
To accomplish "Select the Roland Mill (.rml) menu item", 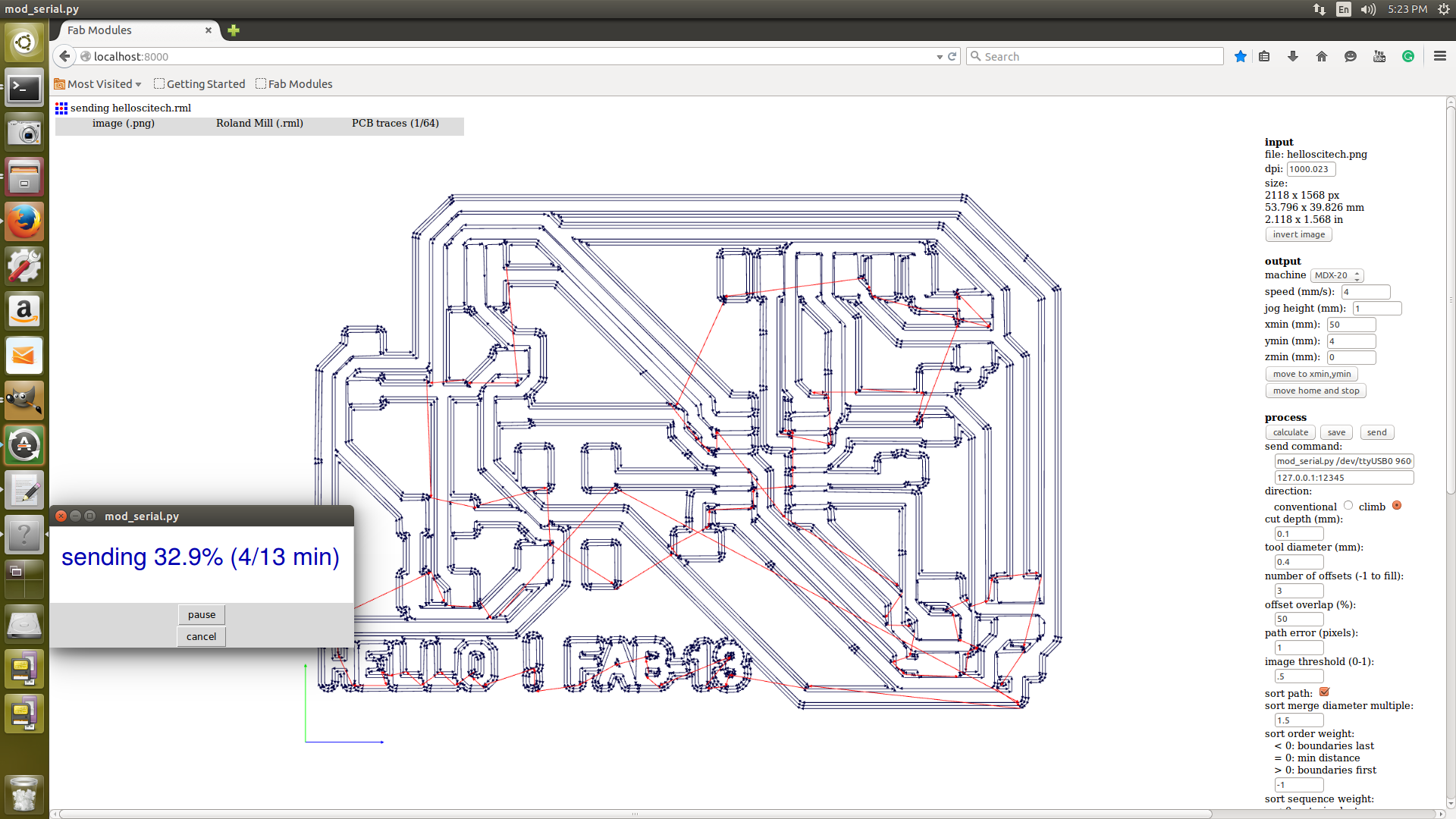I will click(259, 123).
